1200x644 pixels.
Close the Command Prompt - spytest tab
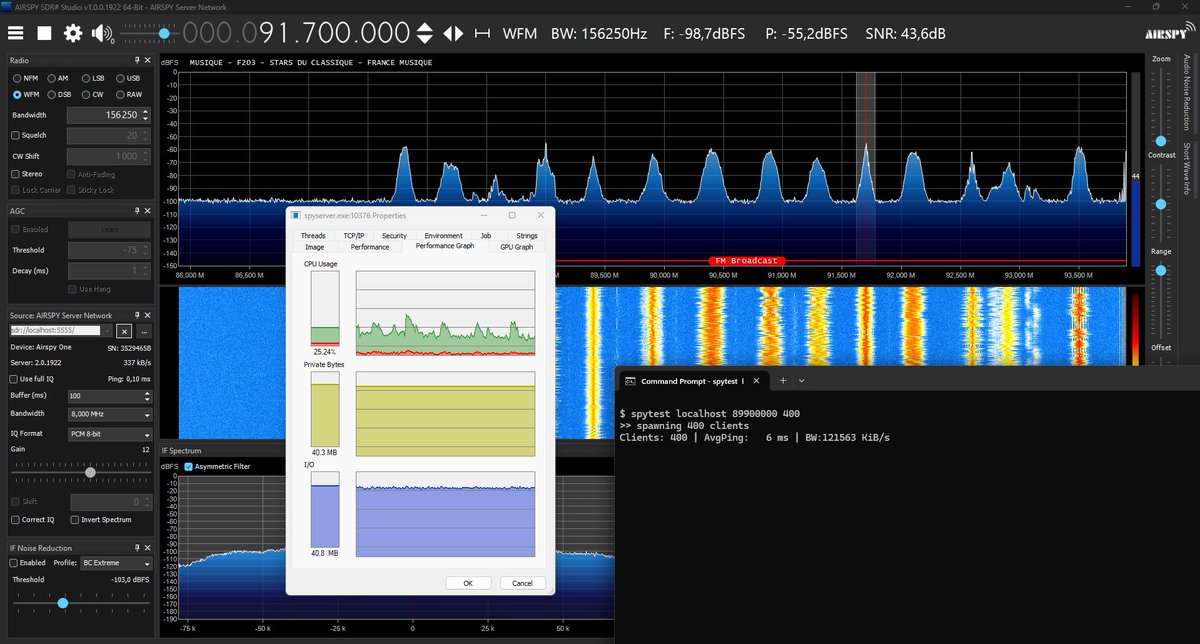pos(755,381)
